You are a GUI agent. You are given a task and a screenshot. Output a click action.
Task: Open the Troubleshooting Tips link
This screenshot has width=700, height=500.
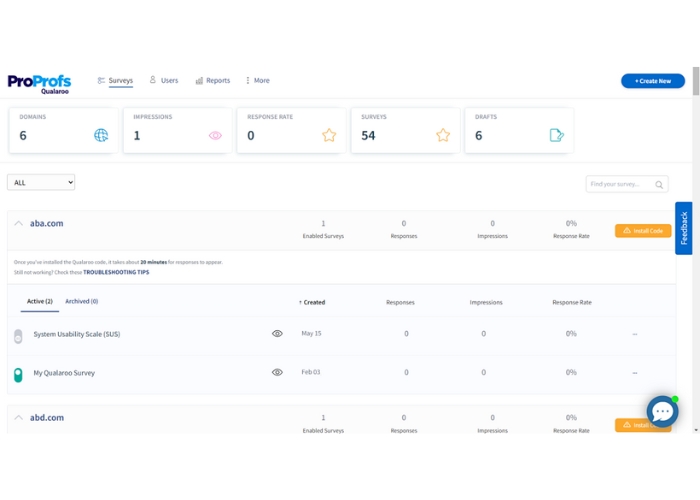pos(116,272)
